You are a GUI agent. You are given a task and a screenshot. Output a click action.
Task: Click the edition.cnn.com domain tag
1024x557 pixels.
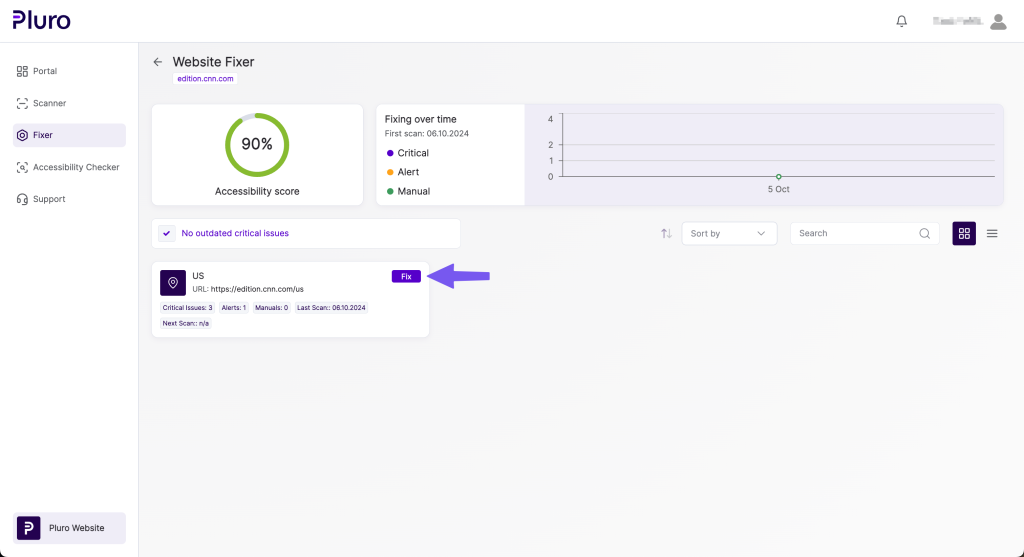click(204, 78)
